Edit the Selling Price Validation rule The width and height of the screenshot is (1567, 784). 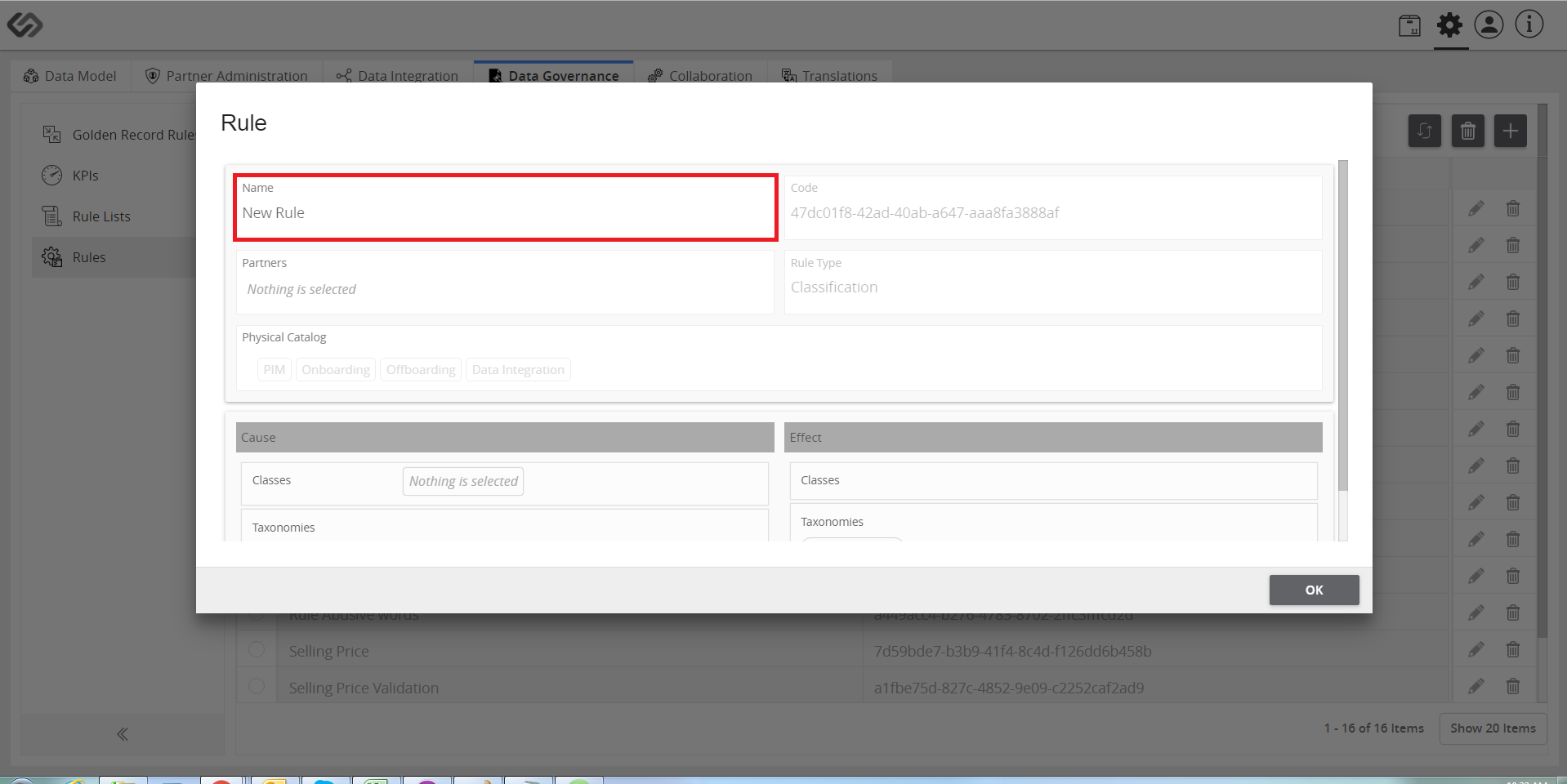1475,687
